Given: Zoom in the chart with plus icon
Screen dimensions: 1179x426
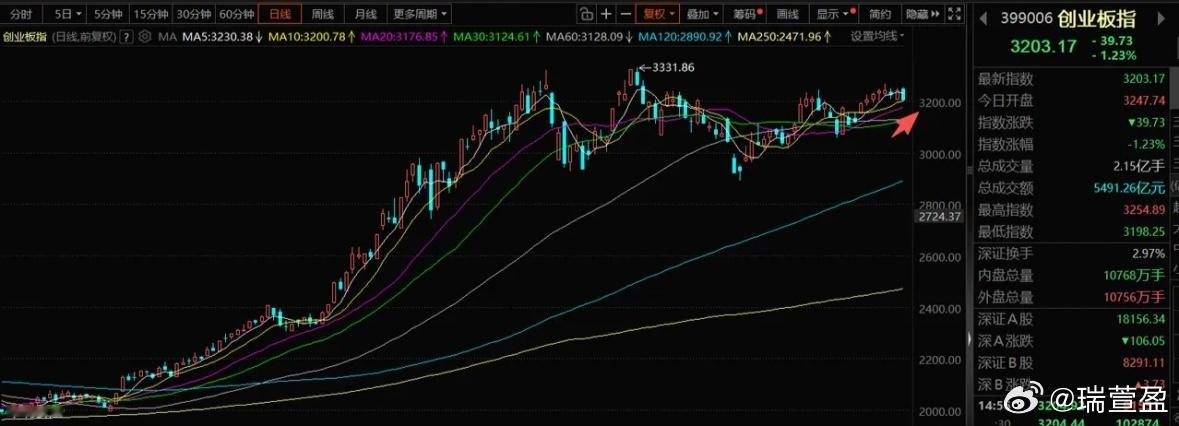Looking at the screenshot, I should point(606,14).
